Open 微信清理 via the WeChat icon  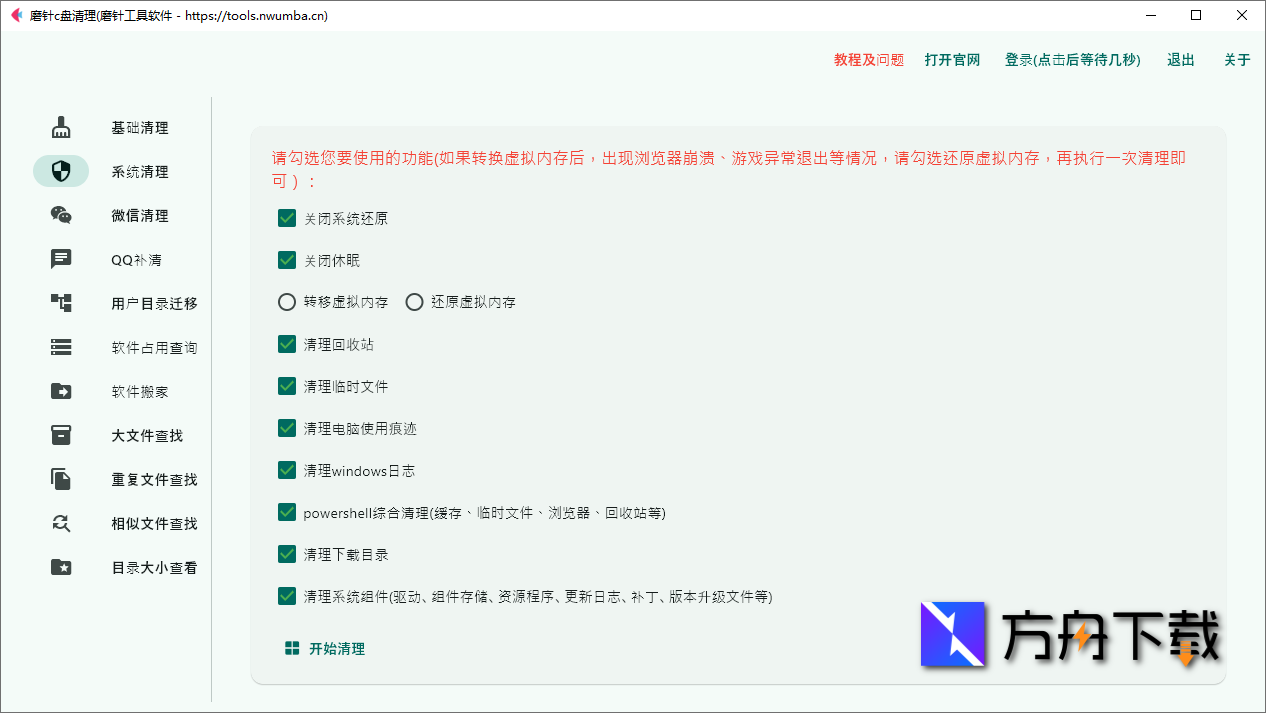61,215
